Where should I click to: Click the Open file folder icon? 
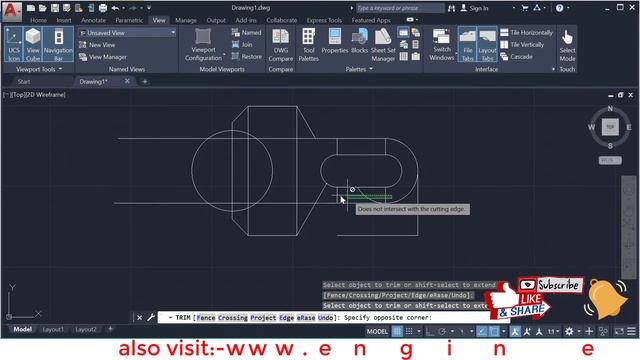tap(42, 8)
